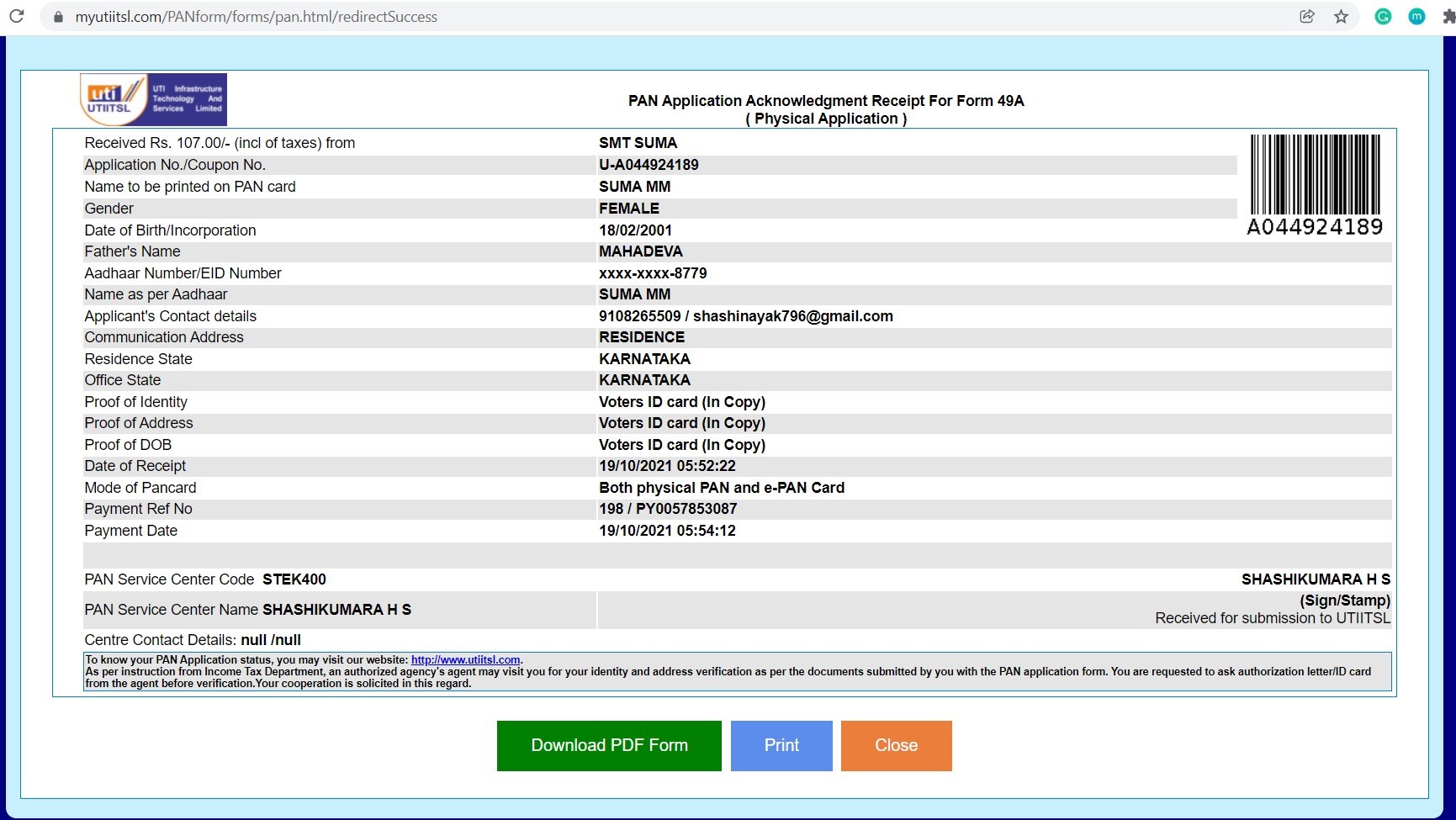Click 'Name as per Aadhaar' label
Screen dimensions: 1456x820
(156, 294)
